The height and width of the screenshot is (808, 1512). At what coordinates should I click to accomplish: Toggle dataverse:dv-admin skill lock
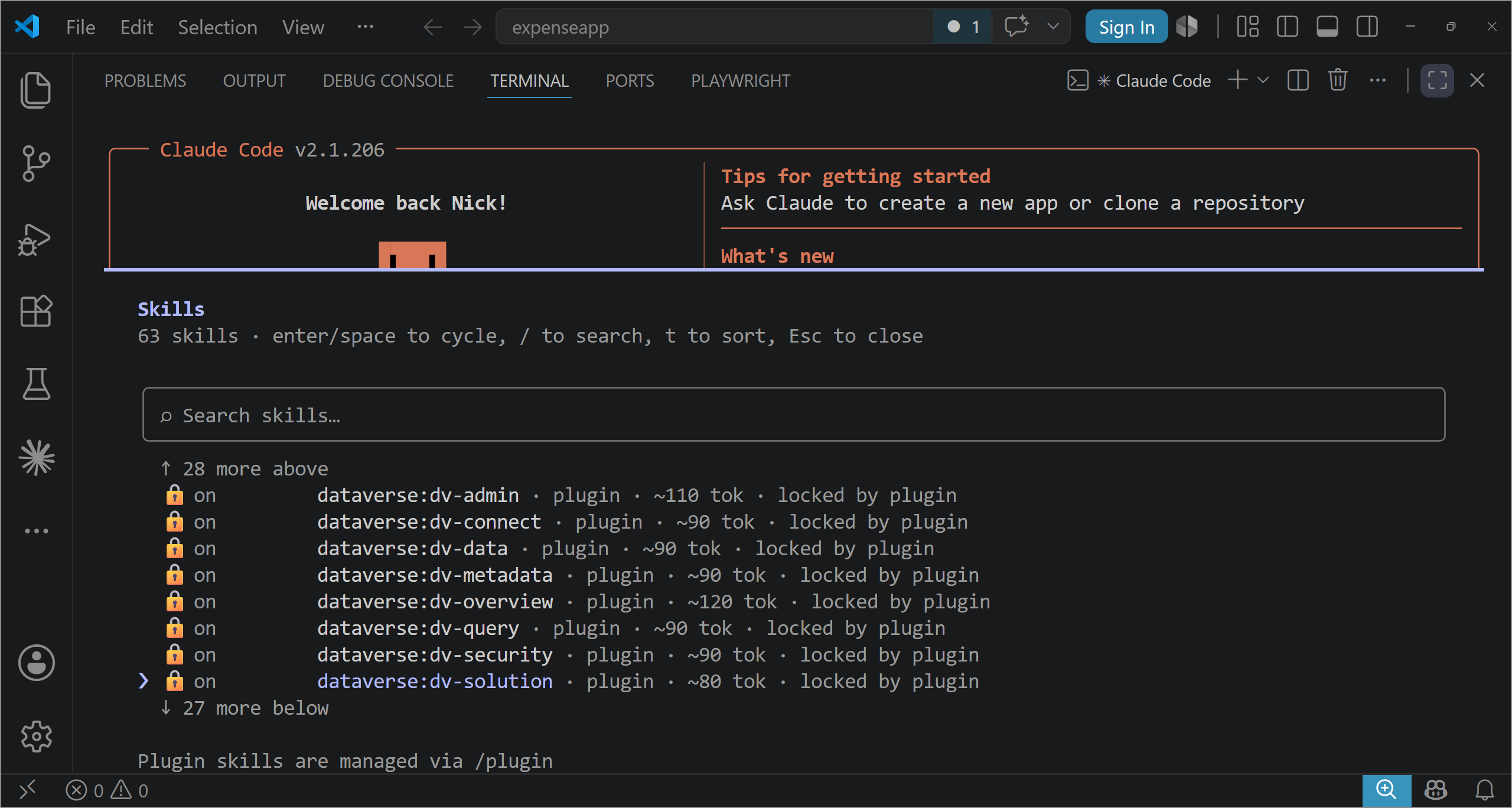(x=174, y=495)
